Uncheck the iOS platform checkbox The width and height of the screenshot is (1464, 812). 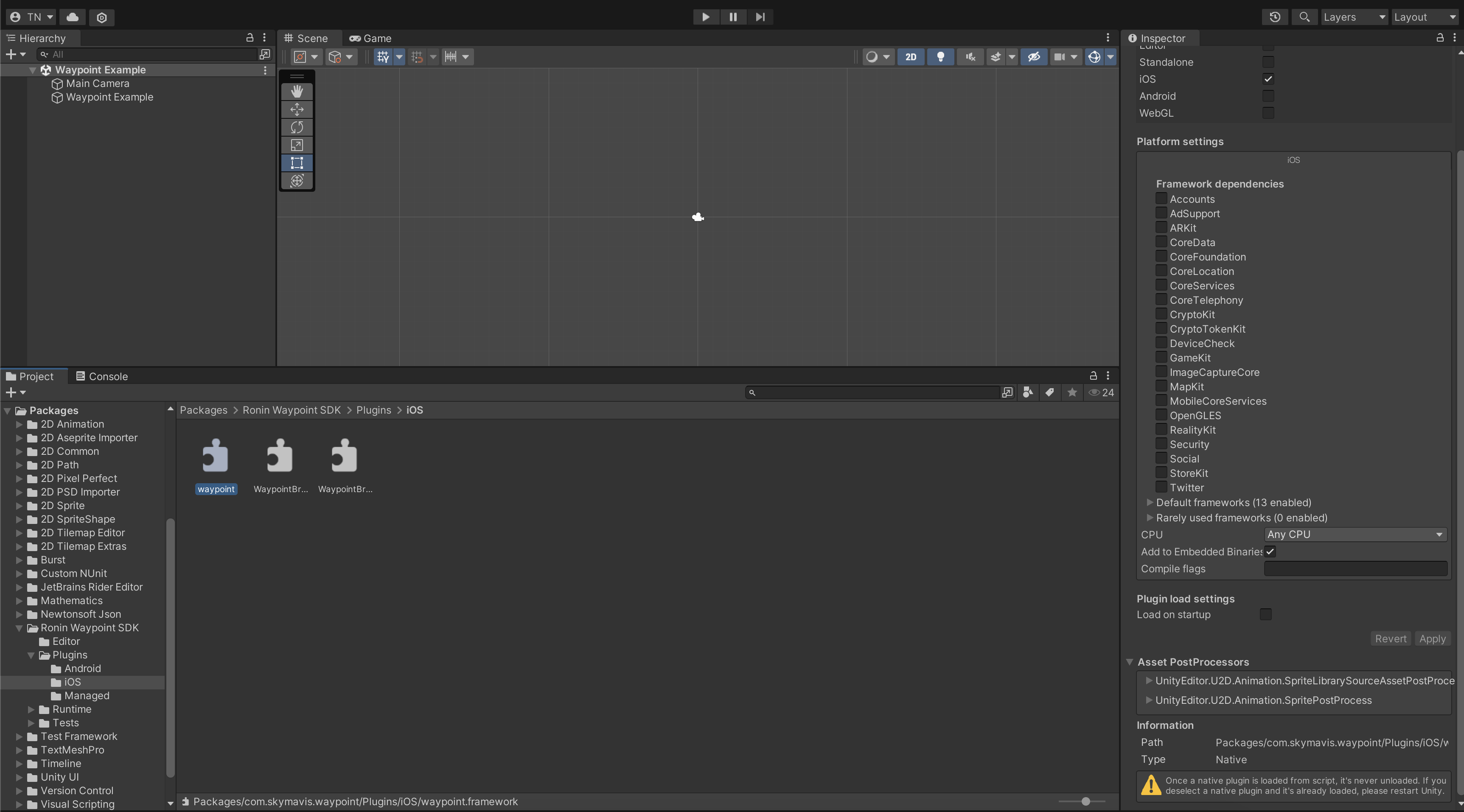1268,79
